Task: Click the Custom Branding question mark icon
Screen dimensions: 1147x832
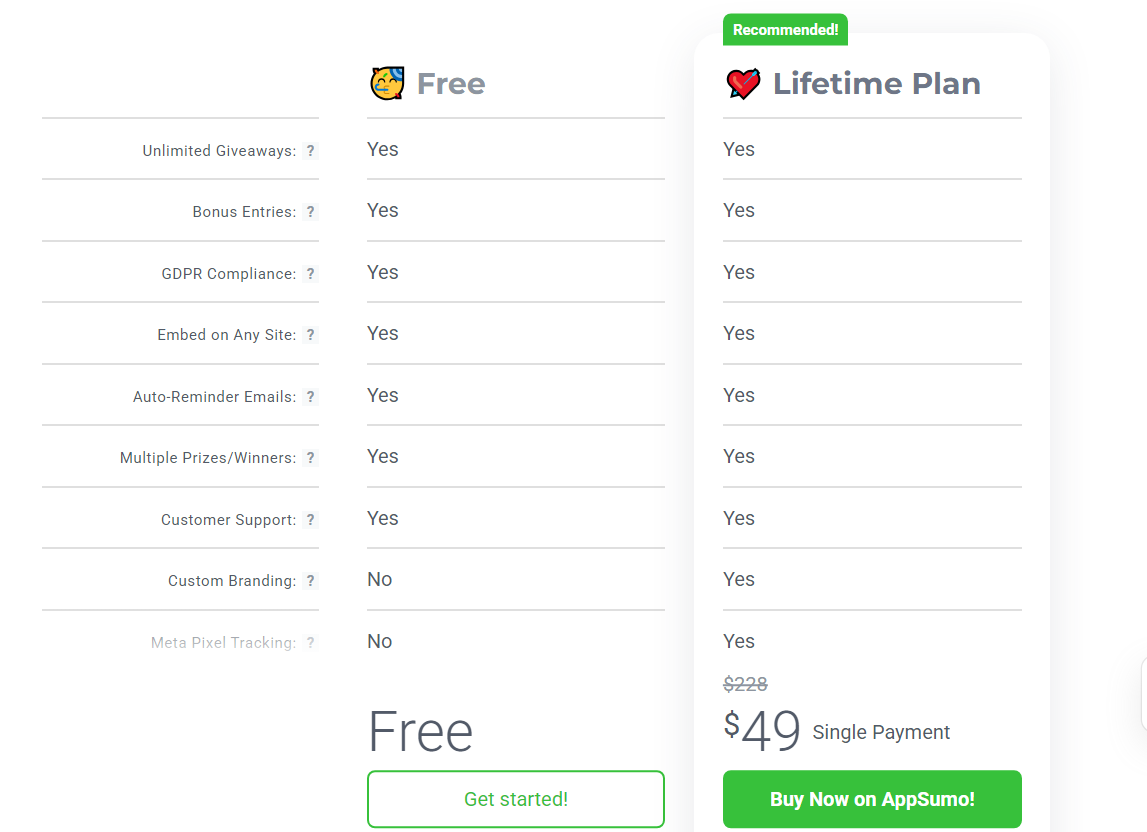Action: pos(310,581)
